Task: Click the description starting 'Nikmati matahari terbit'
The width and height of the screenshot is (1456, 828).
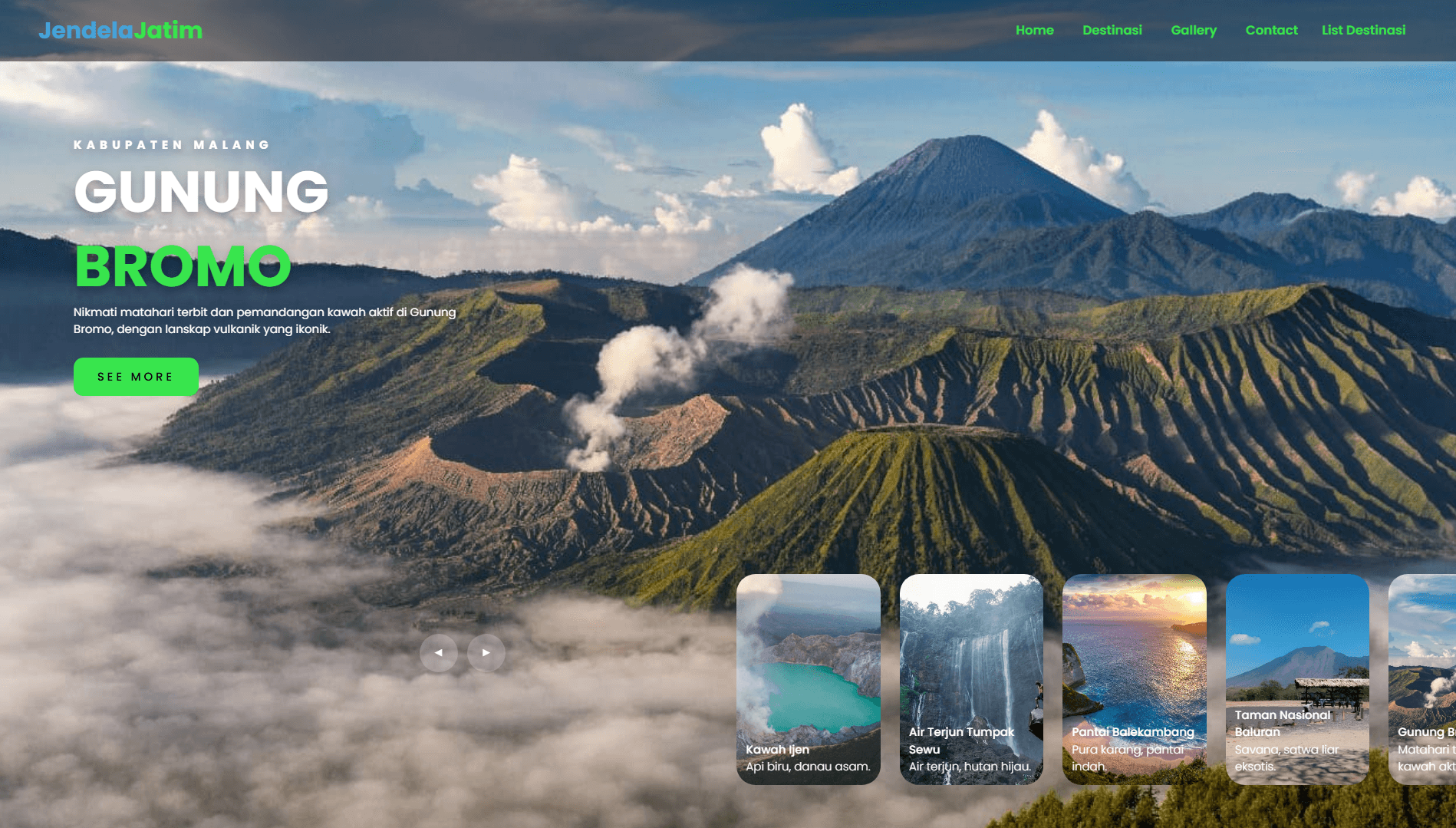Action: coord(265,321)
